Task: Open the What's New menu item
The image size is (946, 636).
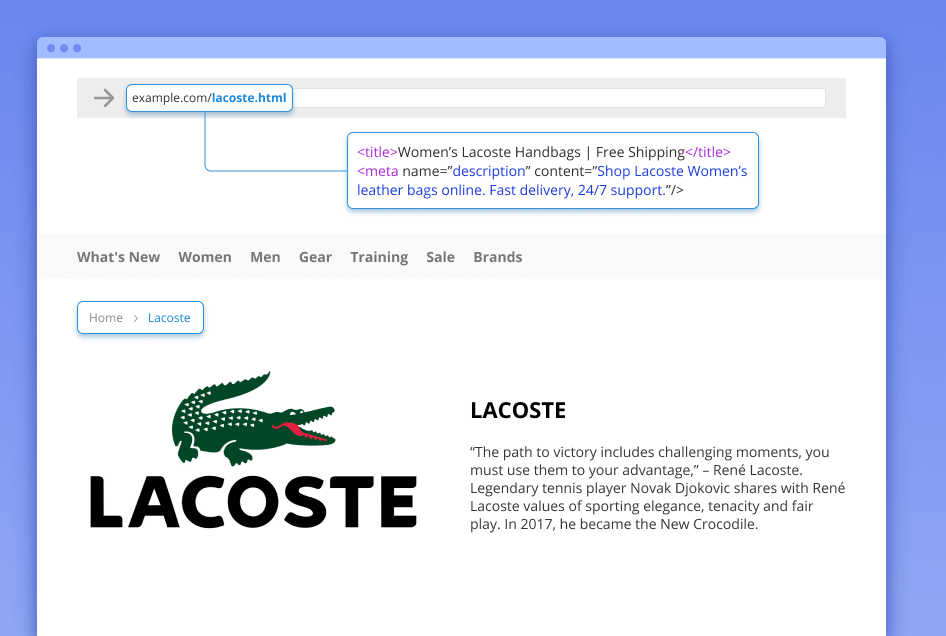Action: 118,257
